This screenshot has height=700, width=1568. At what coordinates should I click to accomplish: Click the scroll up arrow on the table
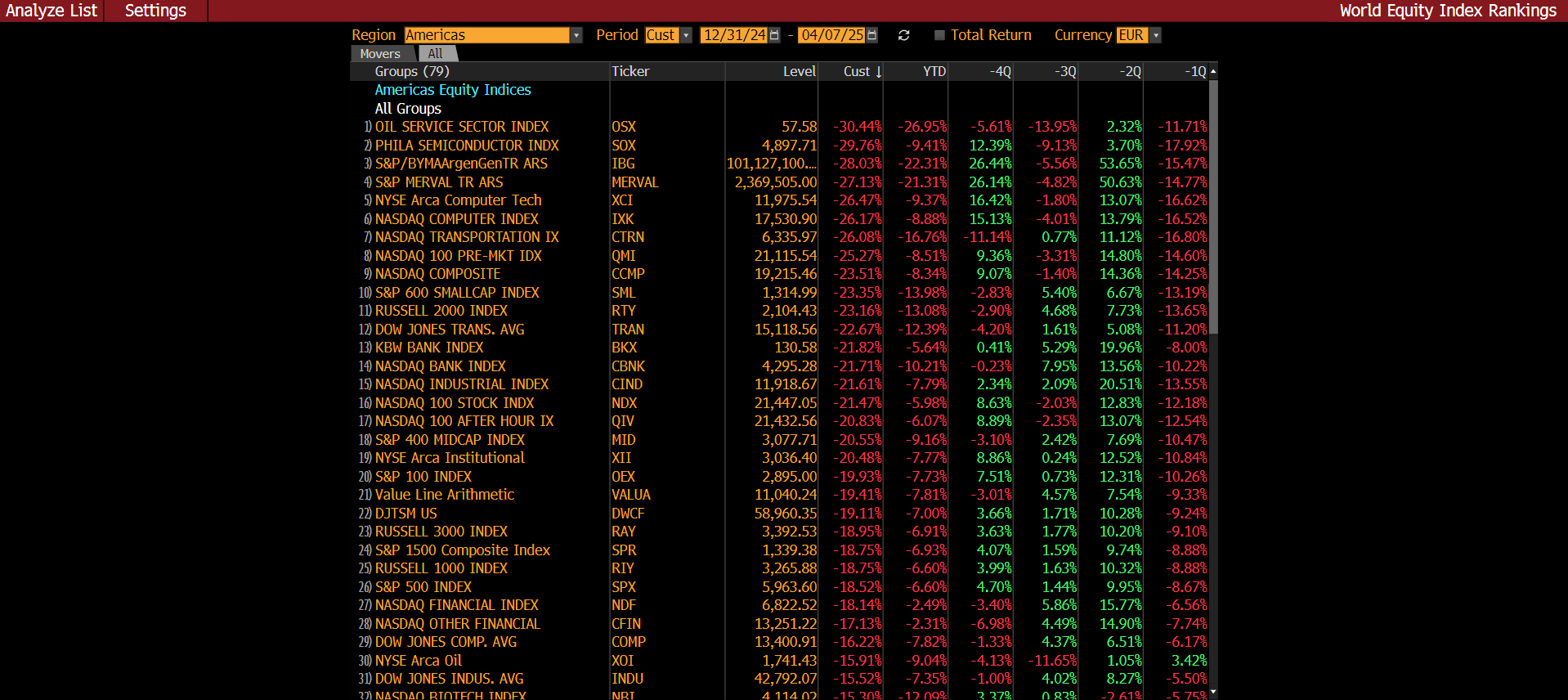click(x=1213, y=72)
